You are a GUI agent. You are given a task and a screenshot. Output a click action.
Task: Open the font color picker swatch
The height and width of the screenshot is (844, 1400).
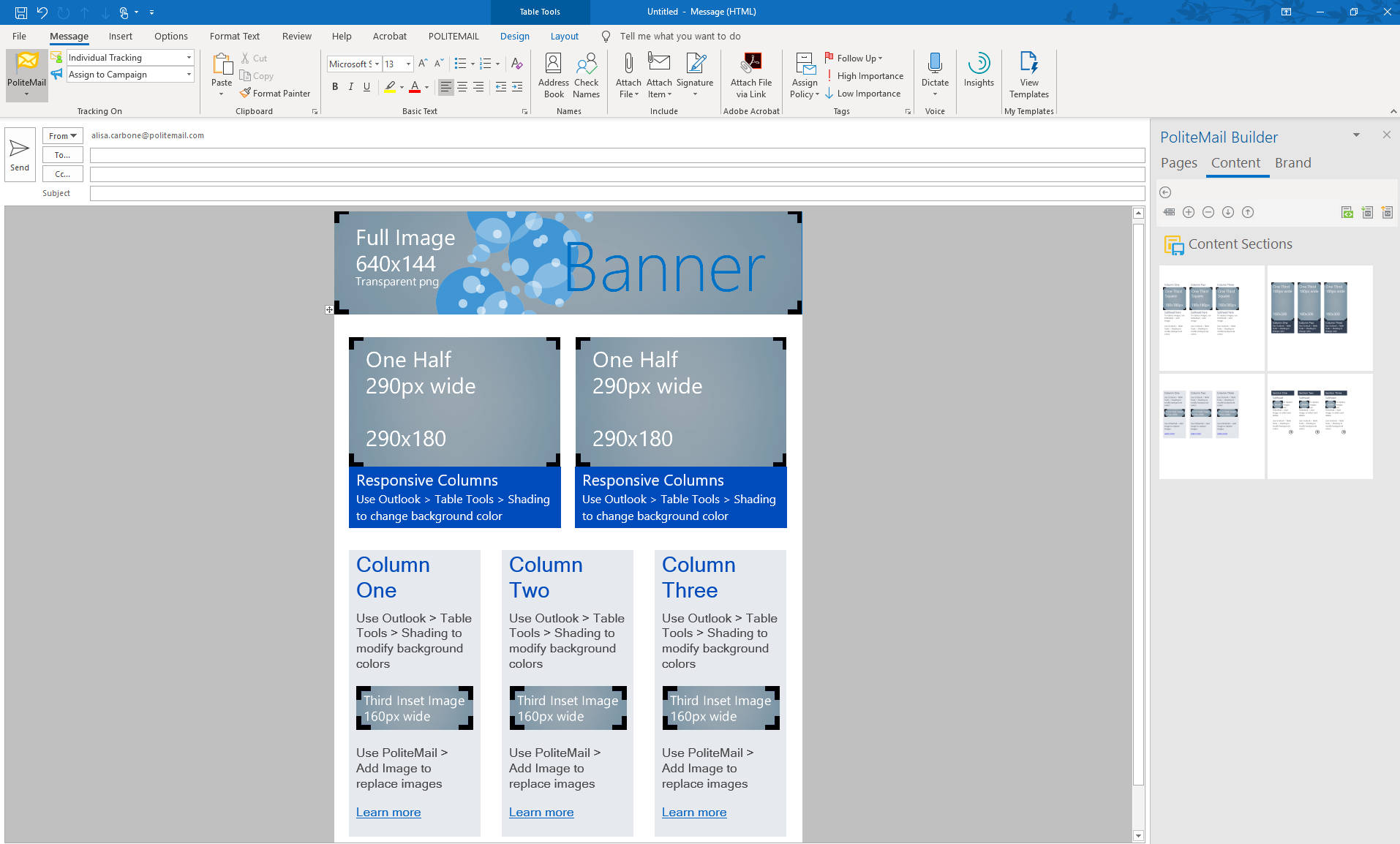tap(425, 87)
